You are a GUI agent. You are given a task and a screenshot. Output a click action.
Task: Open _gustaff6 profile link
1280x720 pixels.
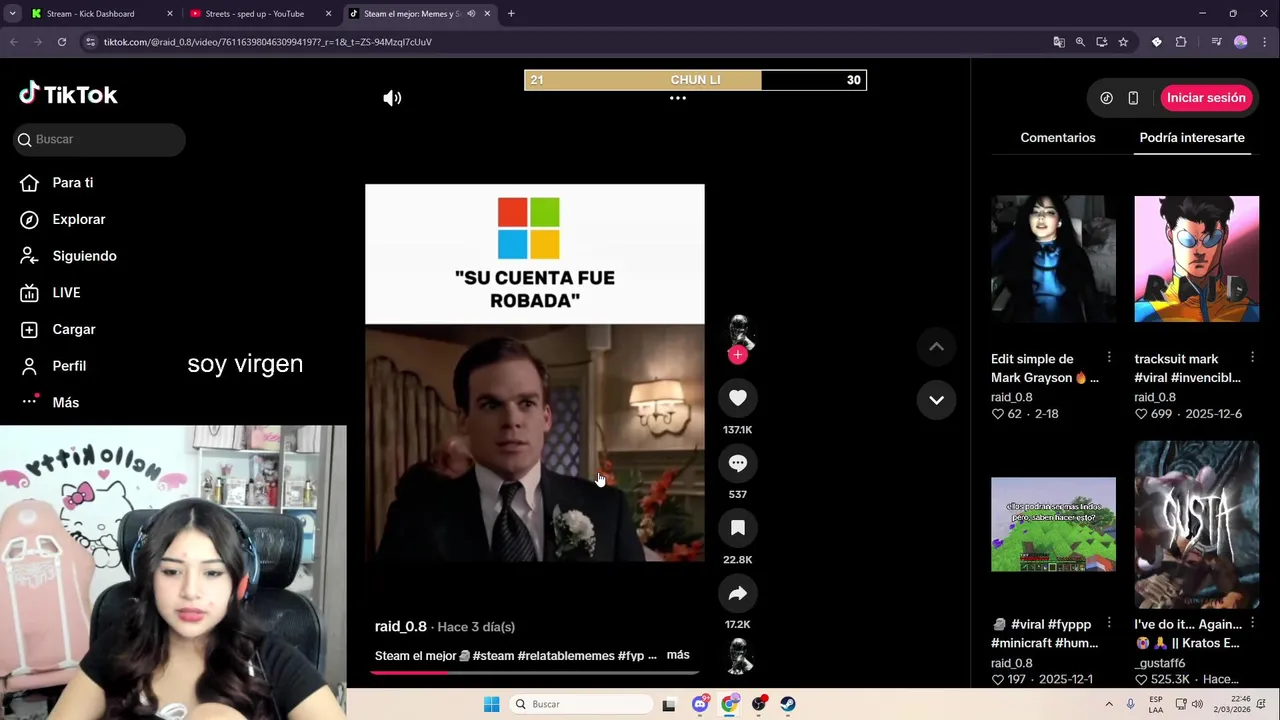click(1160, 663)
